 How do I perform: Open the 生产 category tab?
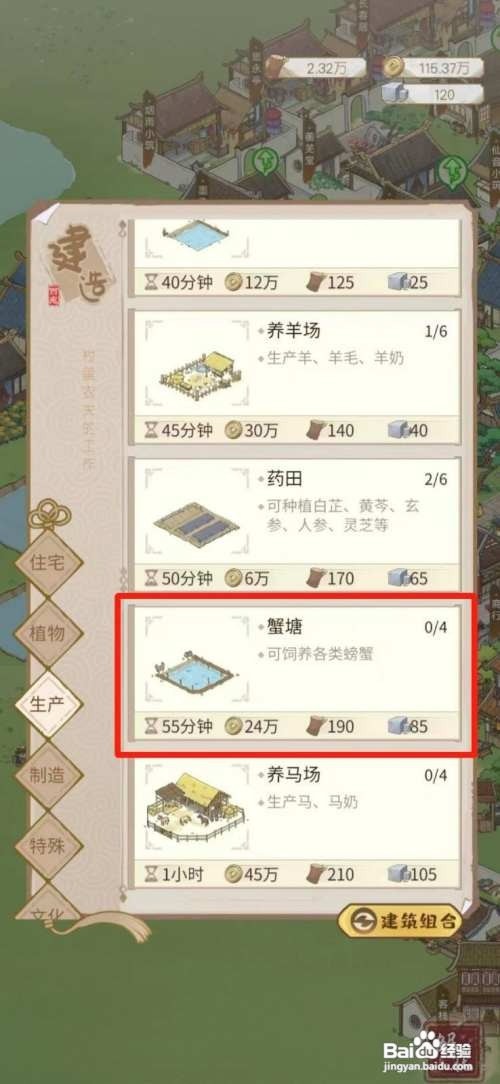point(48,704)
